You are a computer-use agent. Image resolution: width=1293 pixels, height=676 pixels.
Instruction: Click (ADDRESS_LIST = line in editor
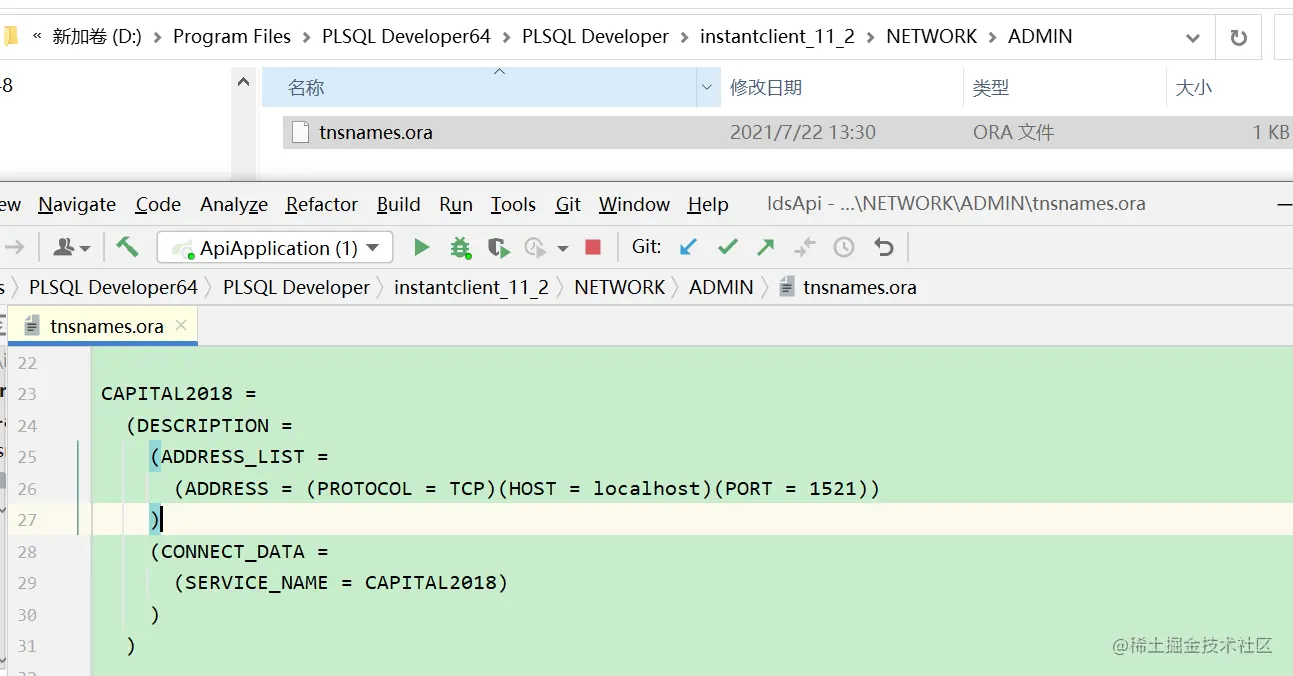[239, 457]
